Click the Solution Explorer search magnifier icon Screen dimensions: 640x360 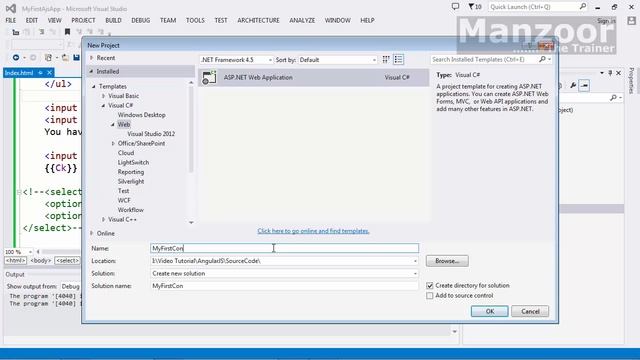[613, 98]
